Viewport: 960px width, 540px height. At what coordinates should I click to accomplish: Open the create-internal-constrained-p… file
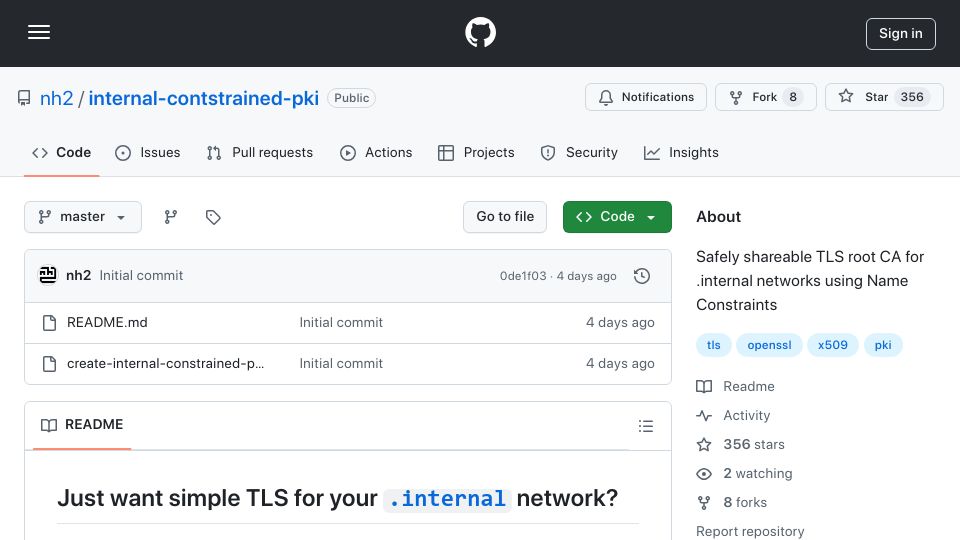tap(165, 364)
